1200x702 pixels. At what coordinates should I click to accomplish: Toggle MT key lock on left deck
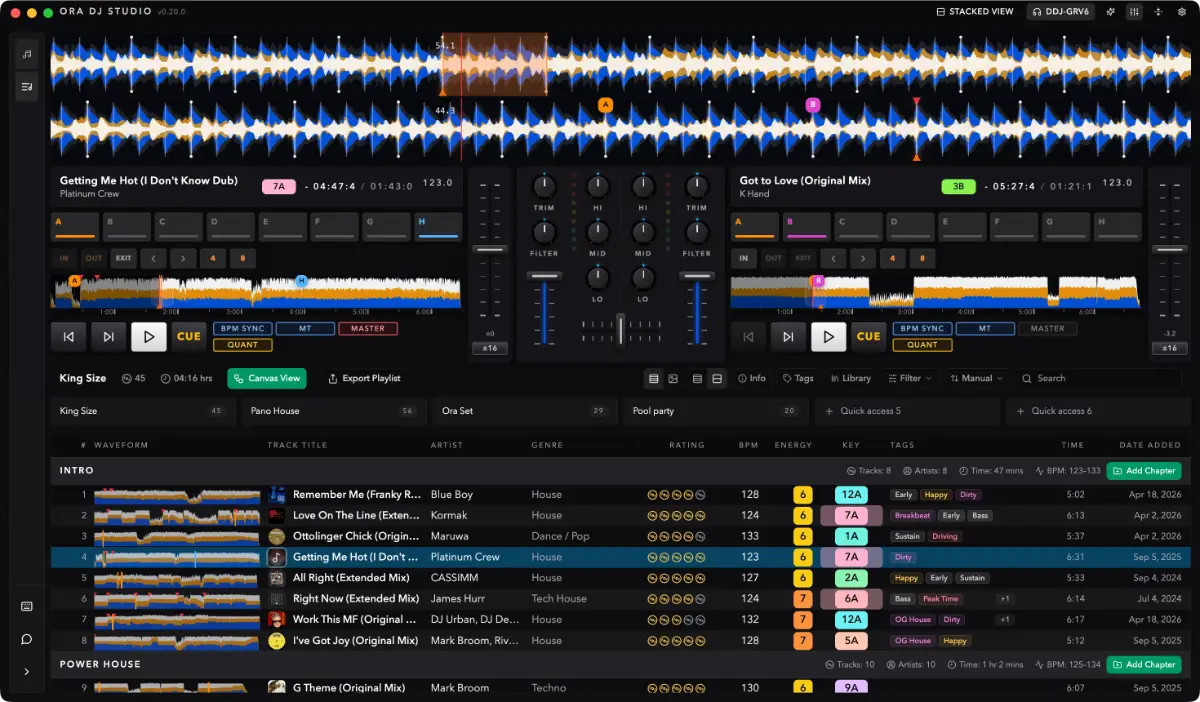pos(305,328)
